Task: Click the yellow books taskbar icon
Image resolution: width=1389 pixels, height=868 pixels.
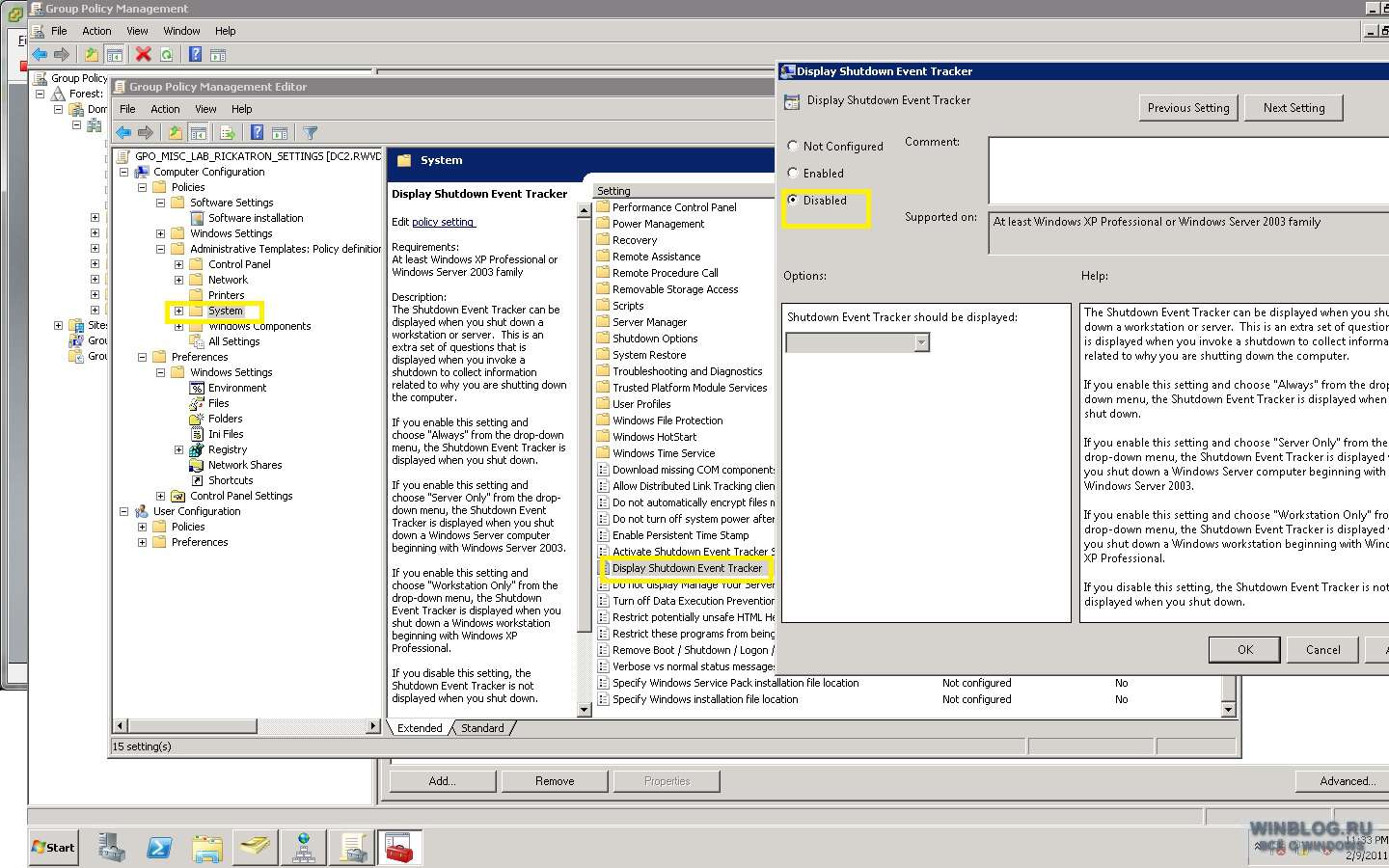Action: tap(256, 848)
